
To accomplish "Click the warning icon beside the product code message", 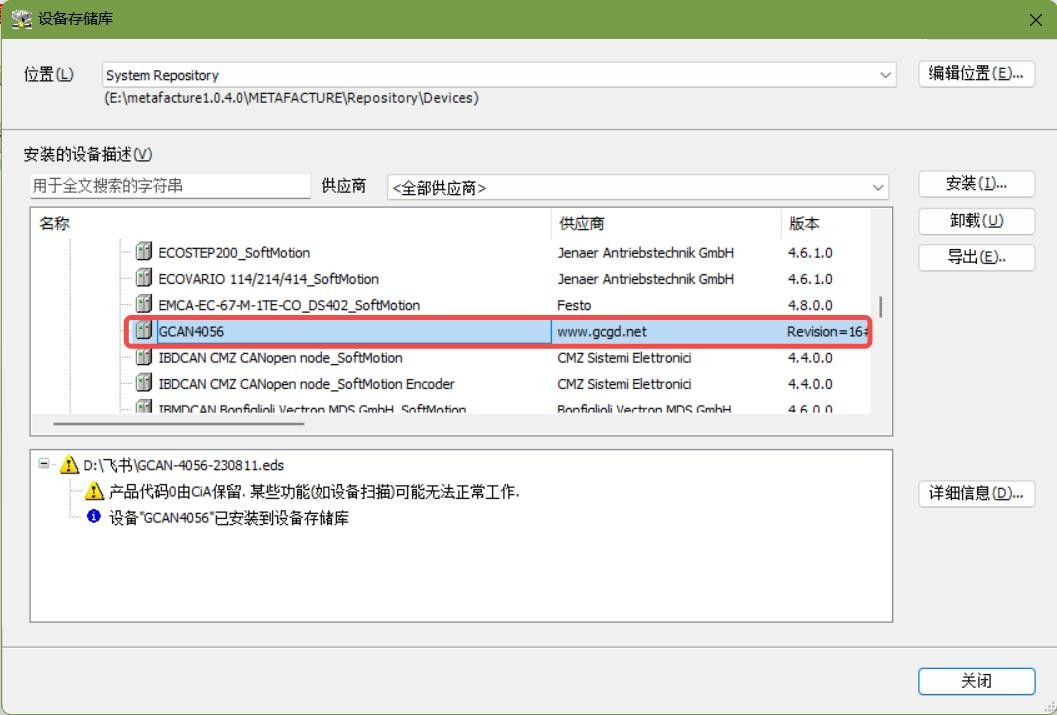I will click(x=94, y=491).
